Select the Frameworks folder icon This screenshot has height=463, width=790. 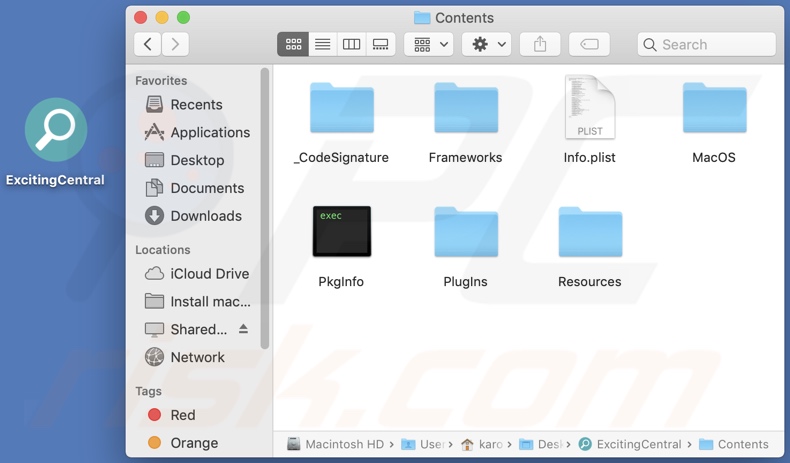(466, 108)
